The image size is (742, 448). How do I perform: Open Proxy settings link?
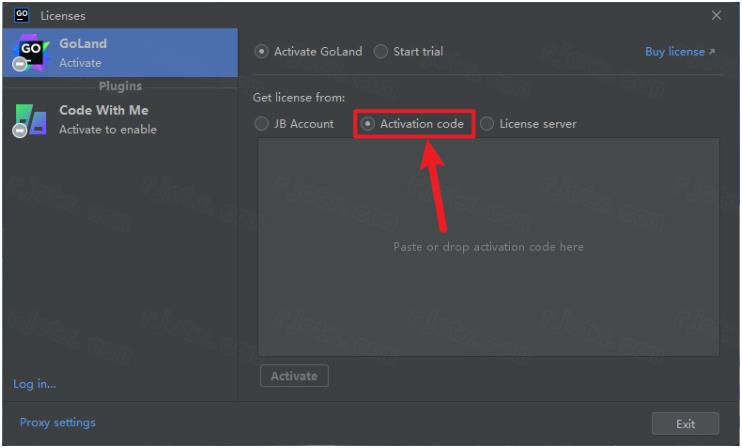57,422
